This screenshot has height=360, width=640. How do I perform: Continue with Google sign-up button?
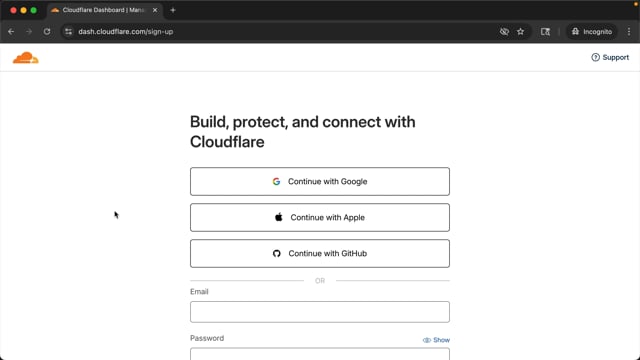pyautogui.click(x=320, y=181)
